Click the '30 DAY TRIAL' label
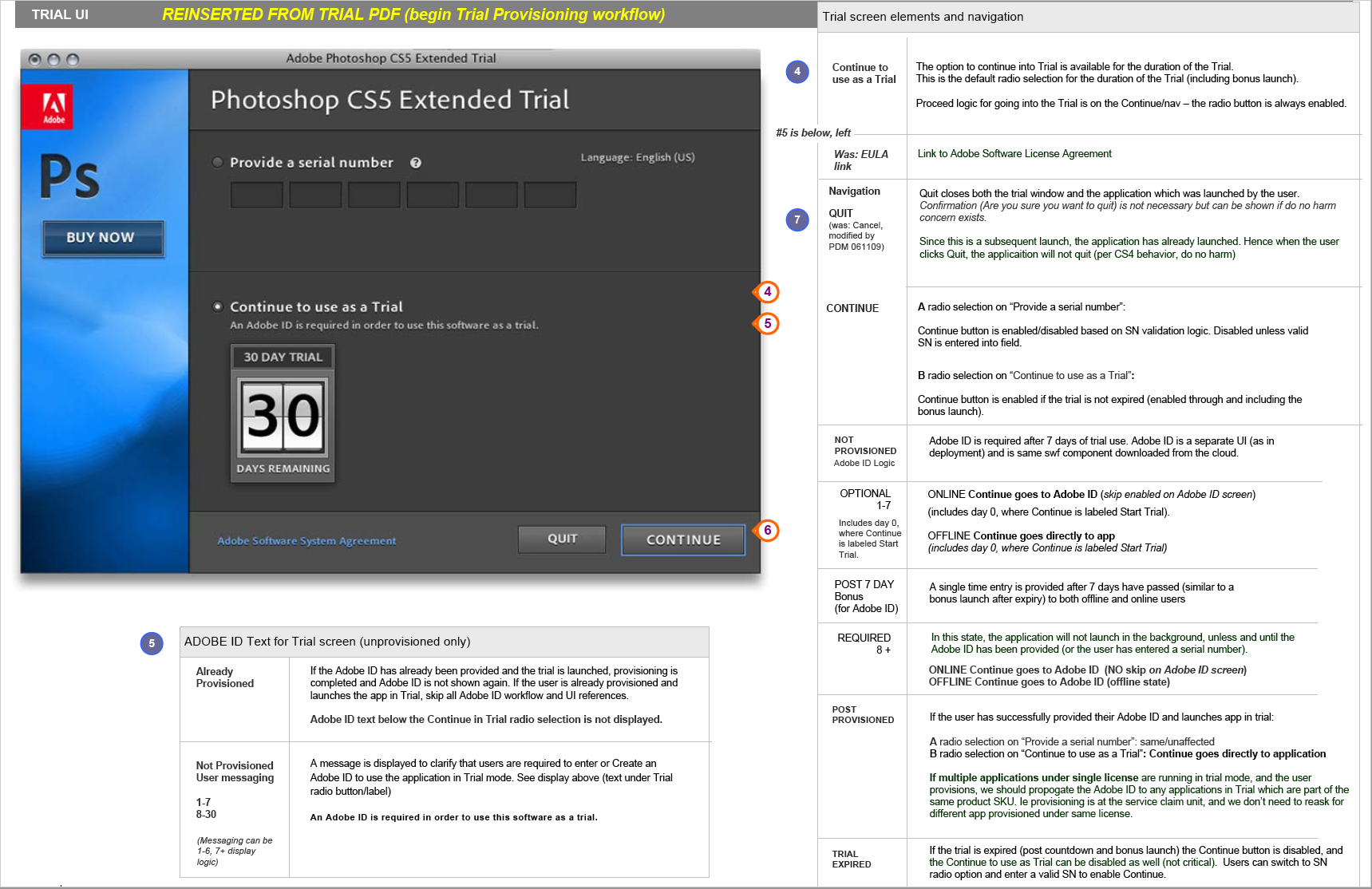1372x889 pixels. click(283, 357)
